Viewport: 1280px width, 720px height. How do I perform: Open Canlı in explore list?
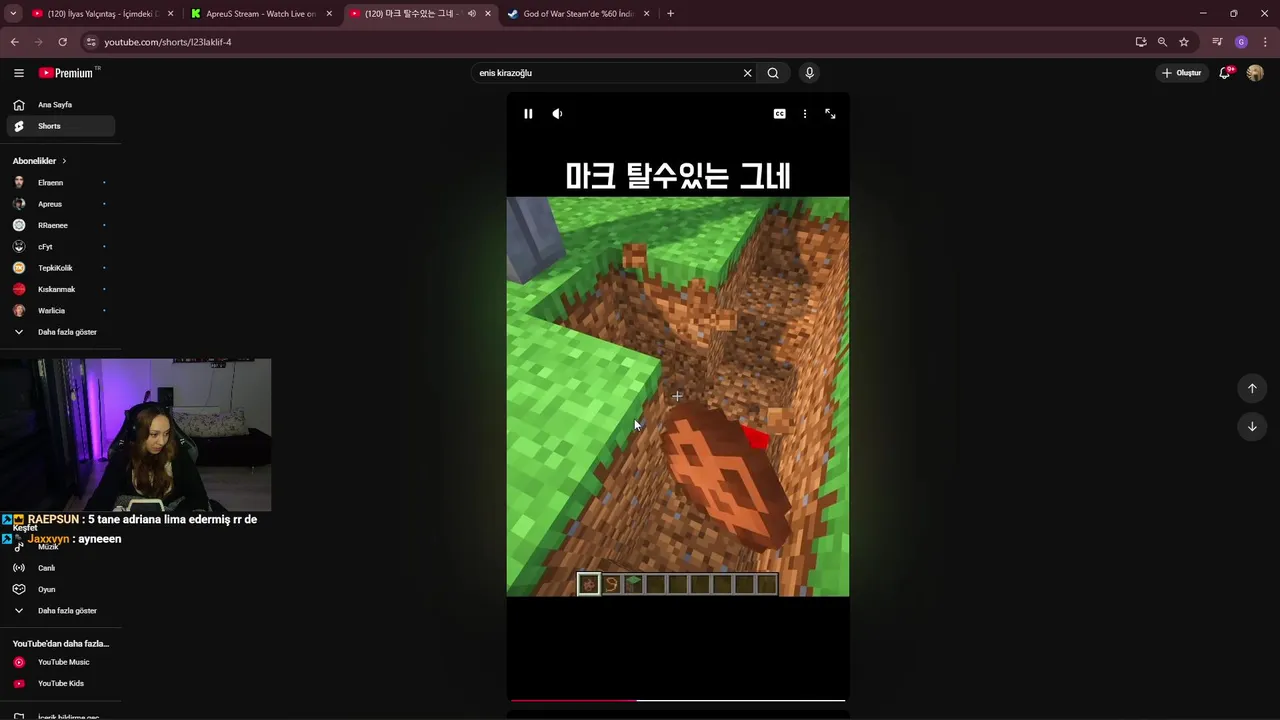click(60, 568)
